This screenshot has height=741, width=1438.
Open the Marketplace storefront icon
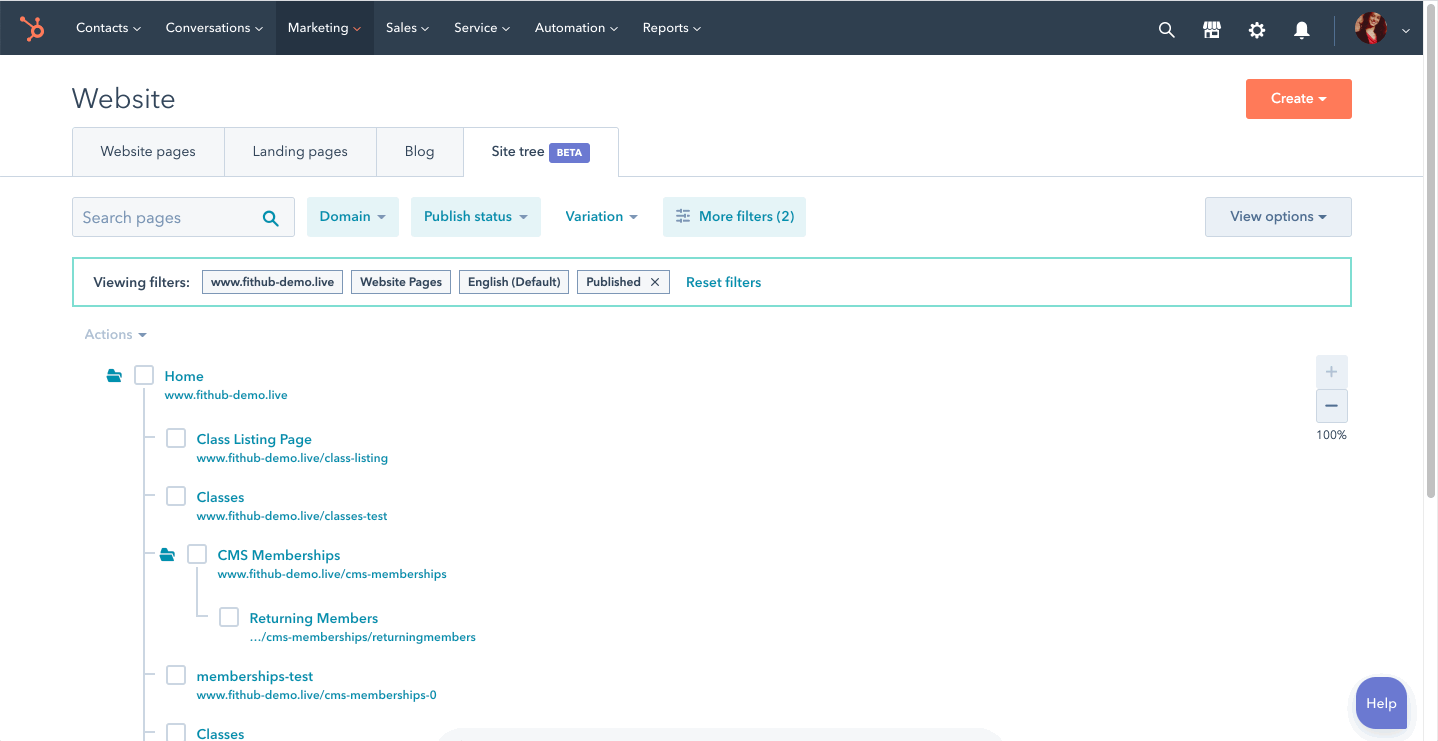1212,29
